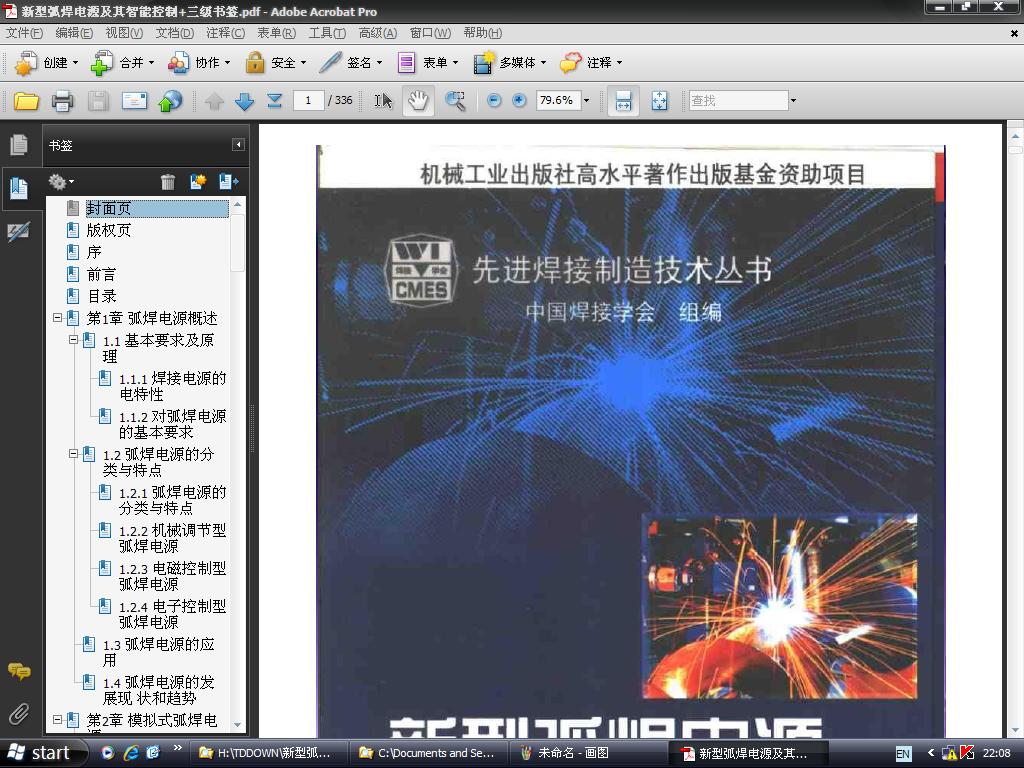Viewport: 1024px width, 768px height.
Task: Open the 文件(F) menu
Action: tap(24, 33)
